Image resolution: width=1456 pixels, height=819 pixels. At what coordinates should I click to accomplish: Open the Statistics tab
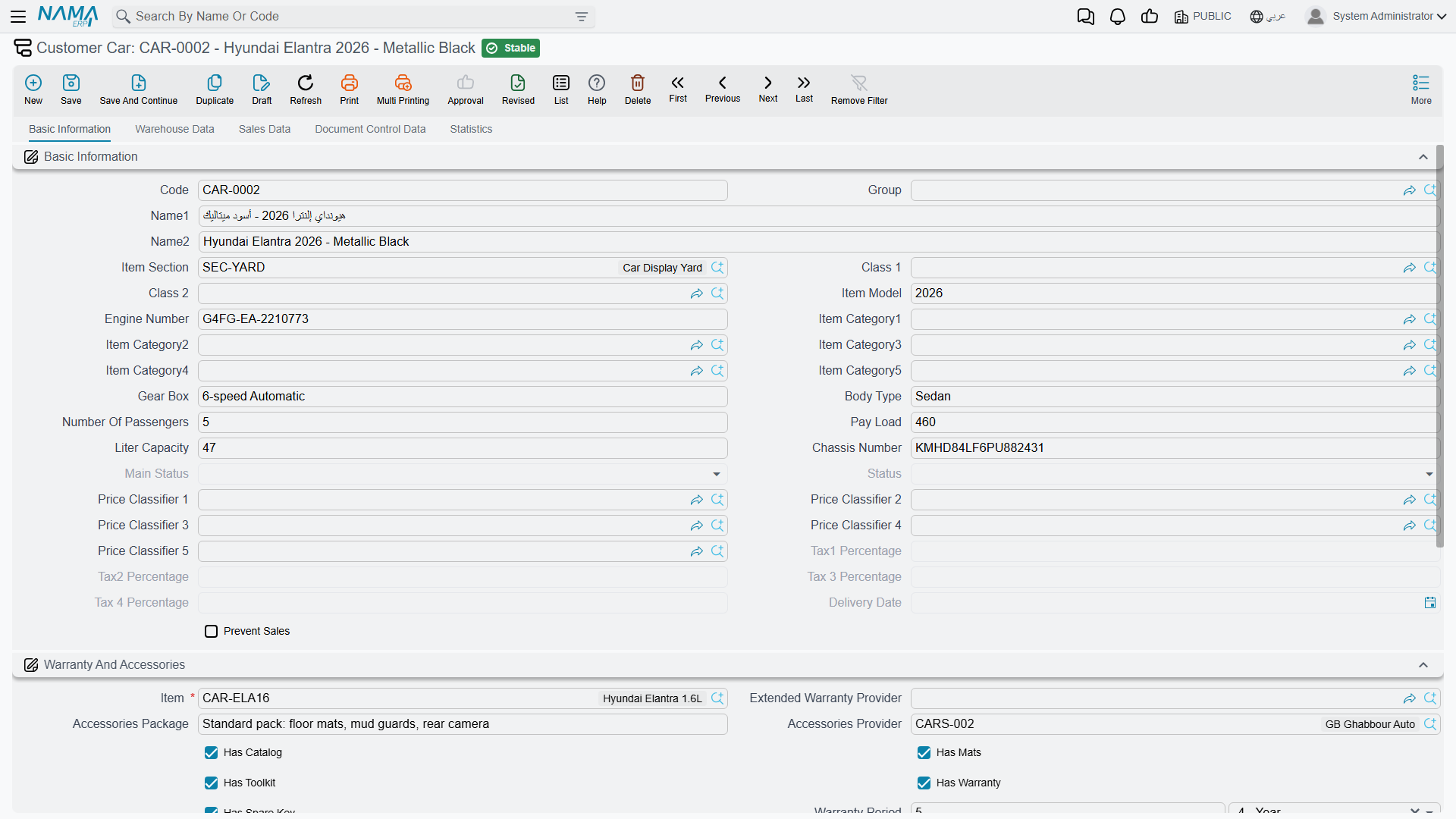471,130
